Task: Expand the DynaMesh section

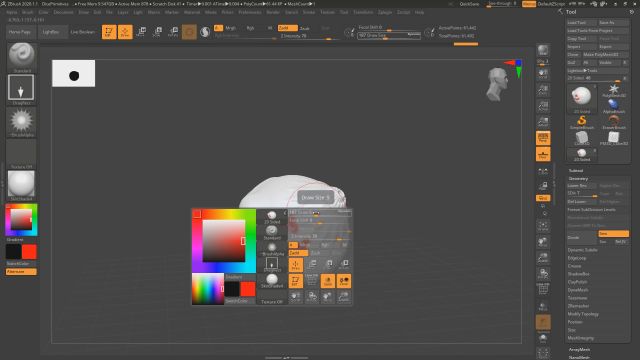Action: [578, 290]
